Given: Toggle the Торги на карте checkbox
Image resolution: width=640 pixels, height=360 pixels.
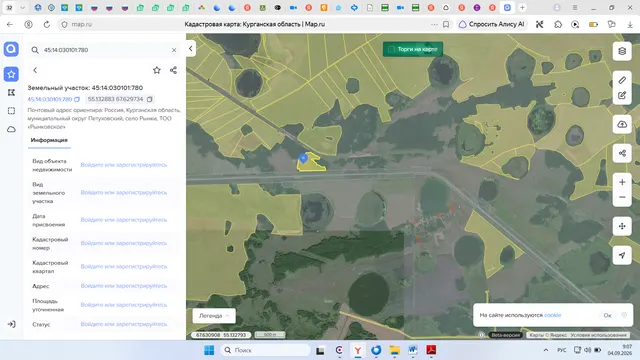Looking at the screenshot, I should [391, 49].
